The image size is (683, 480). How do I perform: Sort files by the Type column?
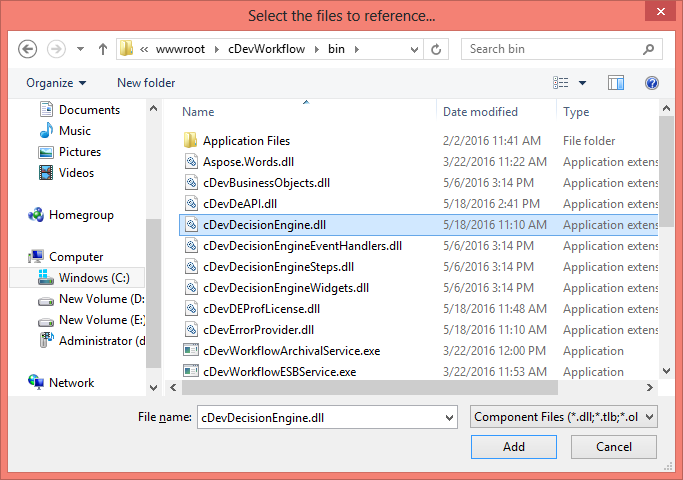(576, 112)
